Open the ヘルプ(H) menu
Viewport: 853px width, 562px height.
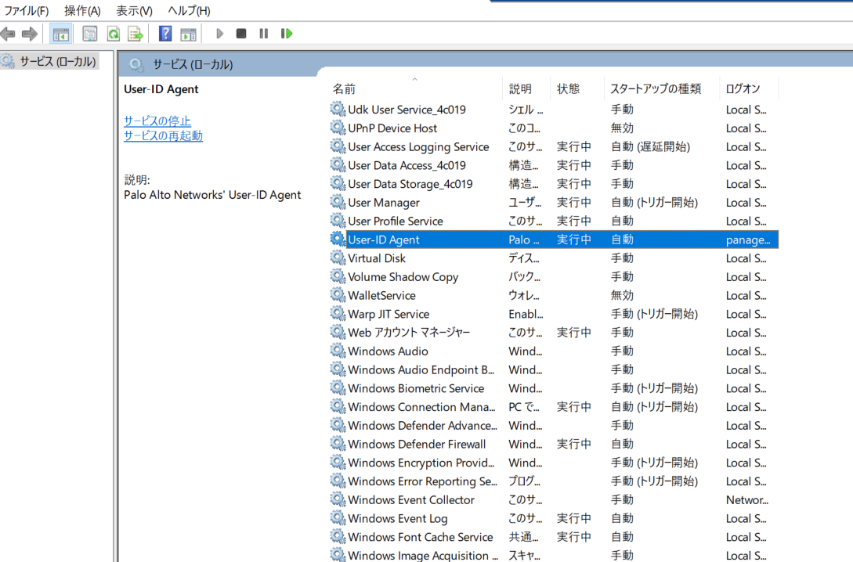click(189, 10)
